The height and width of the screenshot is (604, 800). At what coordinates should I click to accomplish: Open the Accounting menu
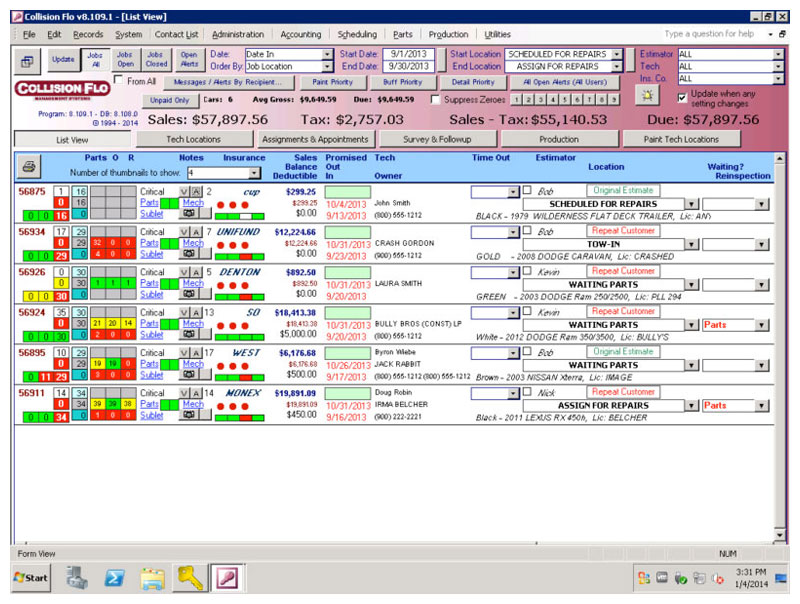[301, 34]
